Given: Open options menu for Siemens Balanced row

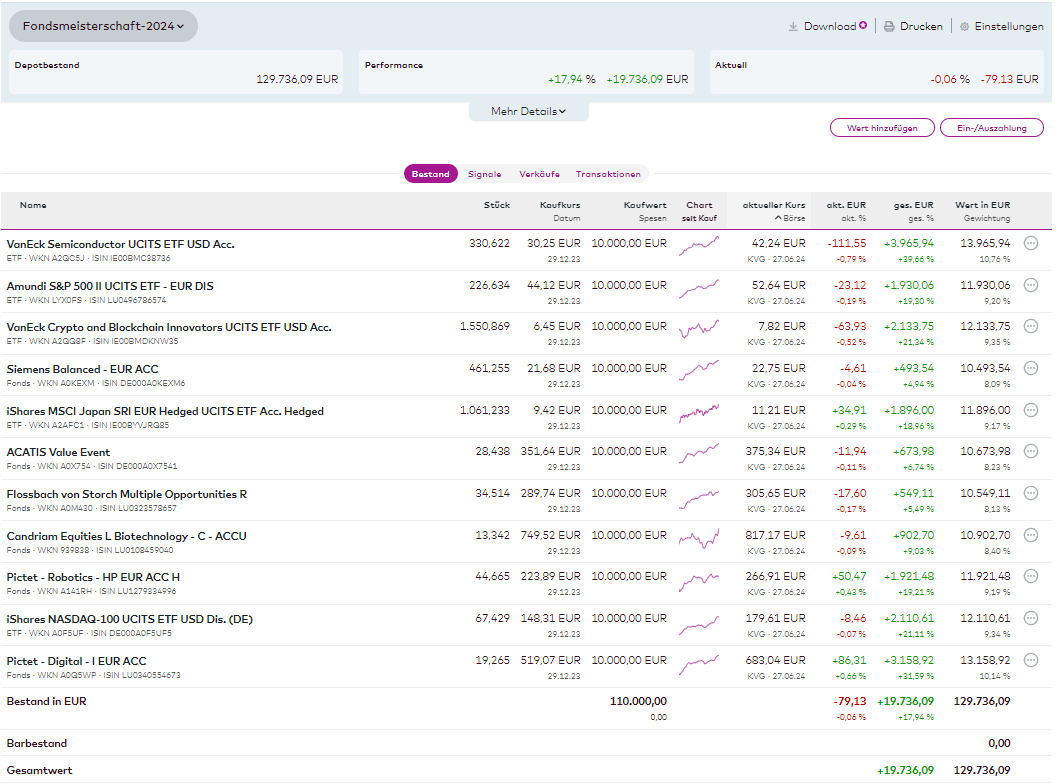Looking at the screenshot, I should tap(1031, 368).
